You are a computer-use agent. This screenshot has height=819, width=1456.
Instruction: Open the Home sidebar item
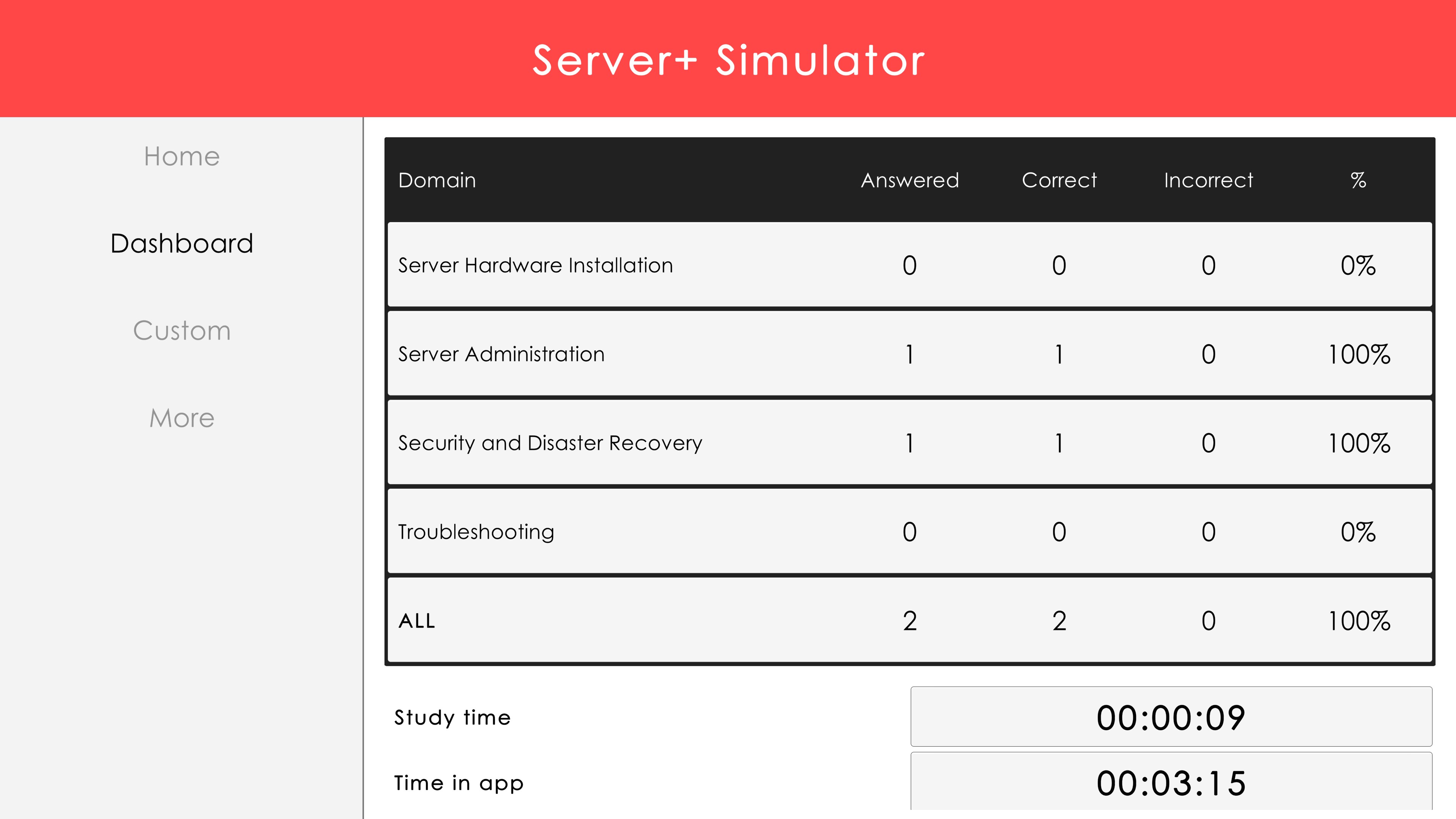pyautogui.click(x=182, y=156)
